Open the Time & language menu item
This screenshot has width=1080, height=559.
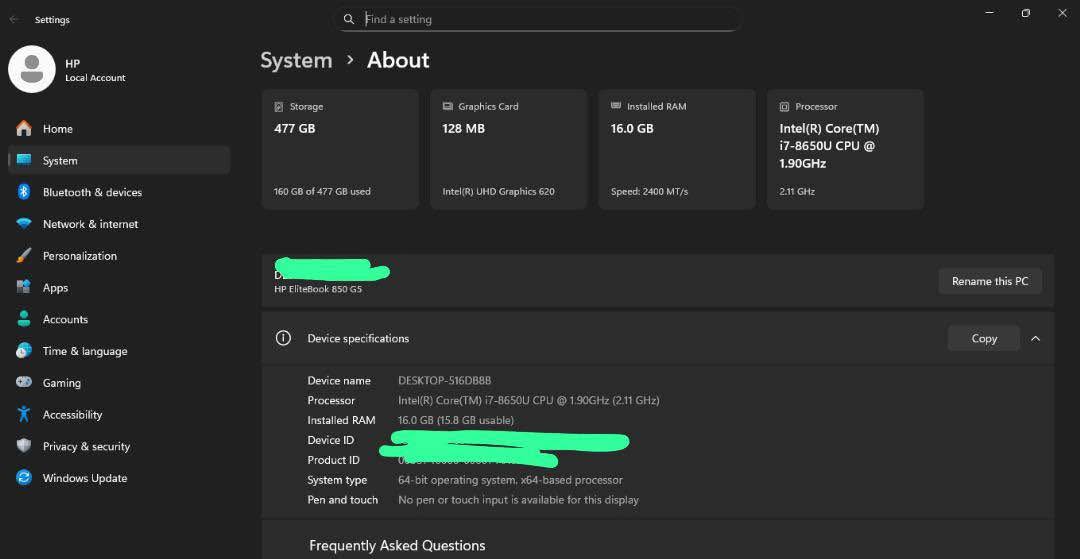pos(85,351)
